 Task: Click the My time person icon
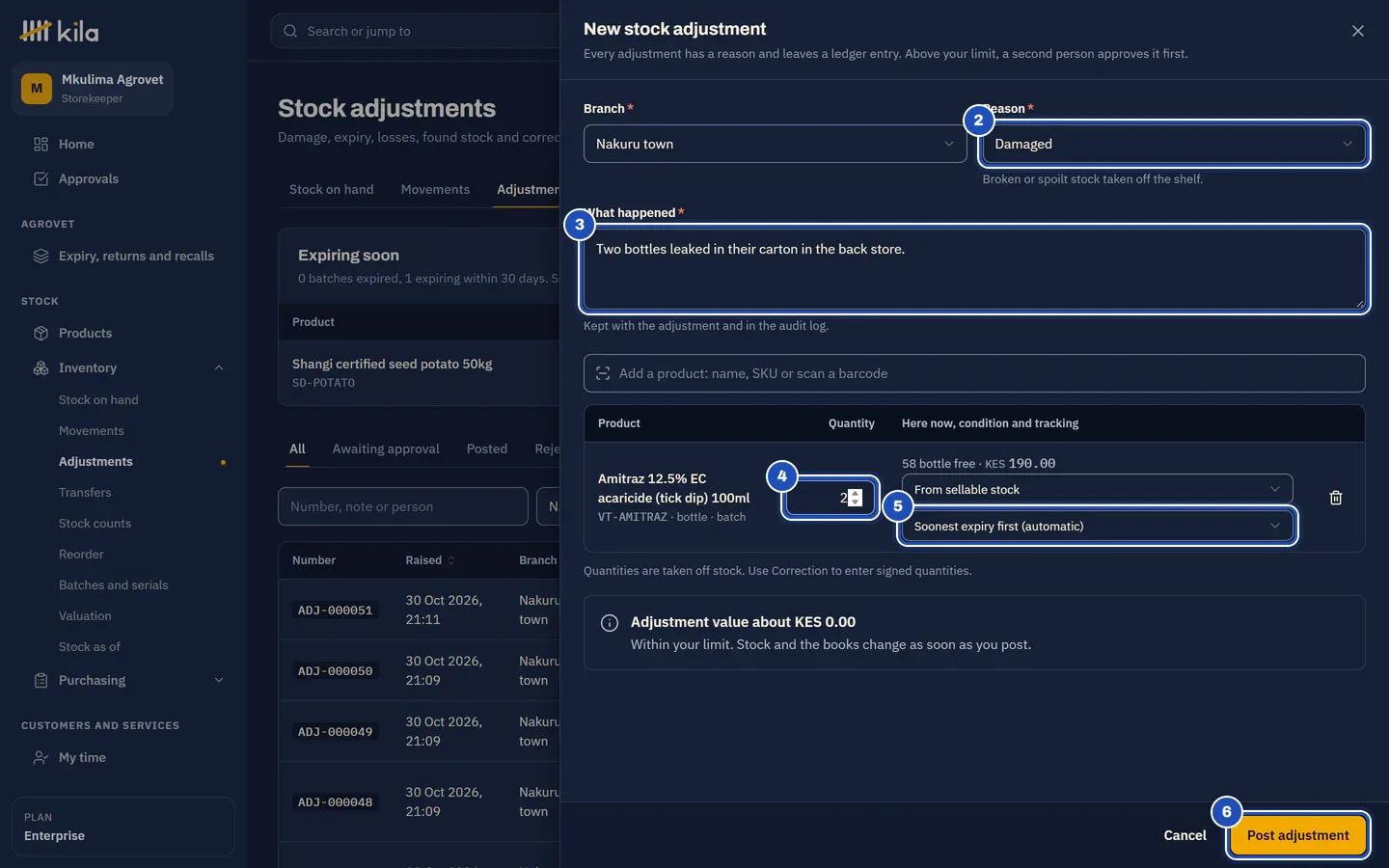[x=41, y=757]
